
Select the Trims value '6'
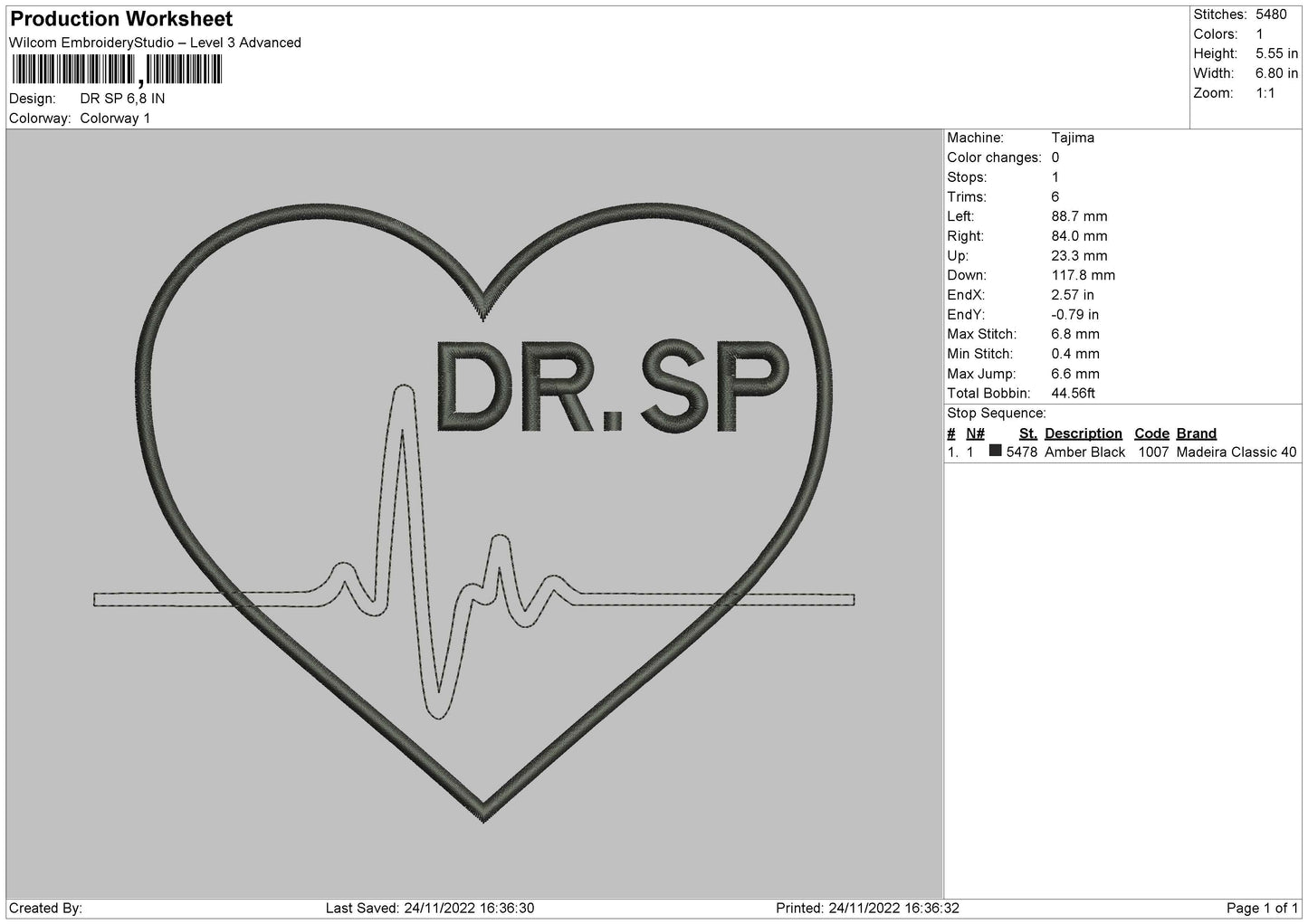pos(1055,196)
